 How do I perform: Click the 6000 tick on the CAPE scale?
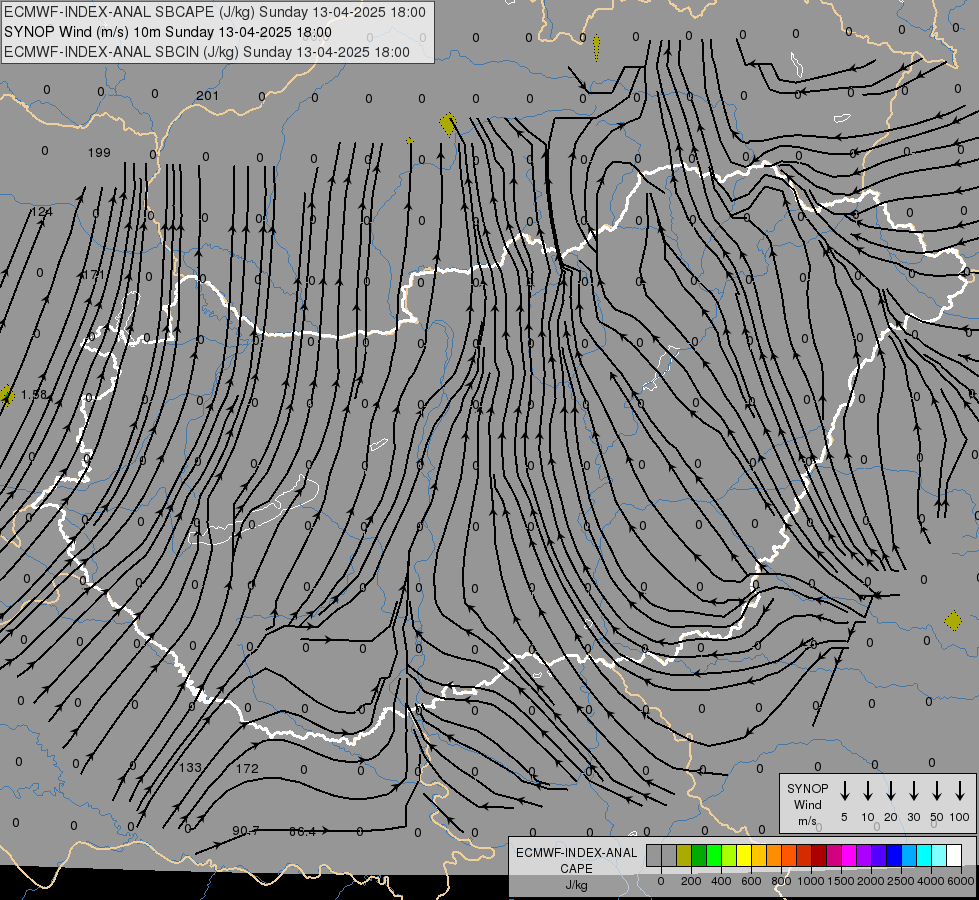coord(961,881)
